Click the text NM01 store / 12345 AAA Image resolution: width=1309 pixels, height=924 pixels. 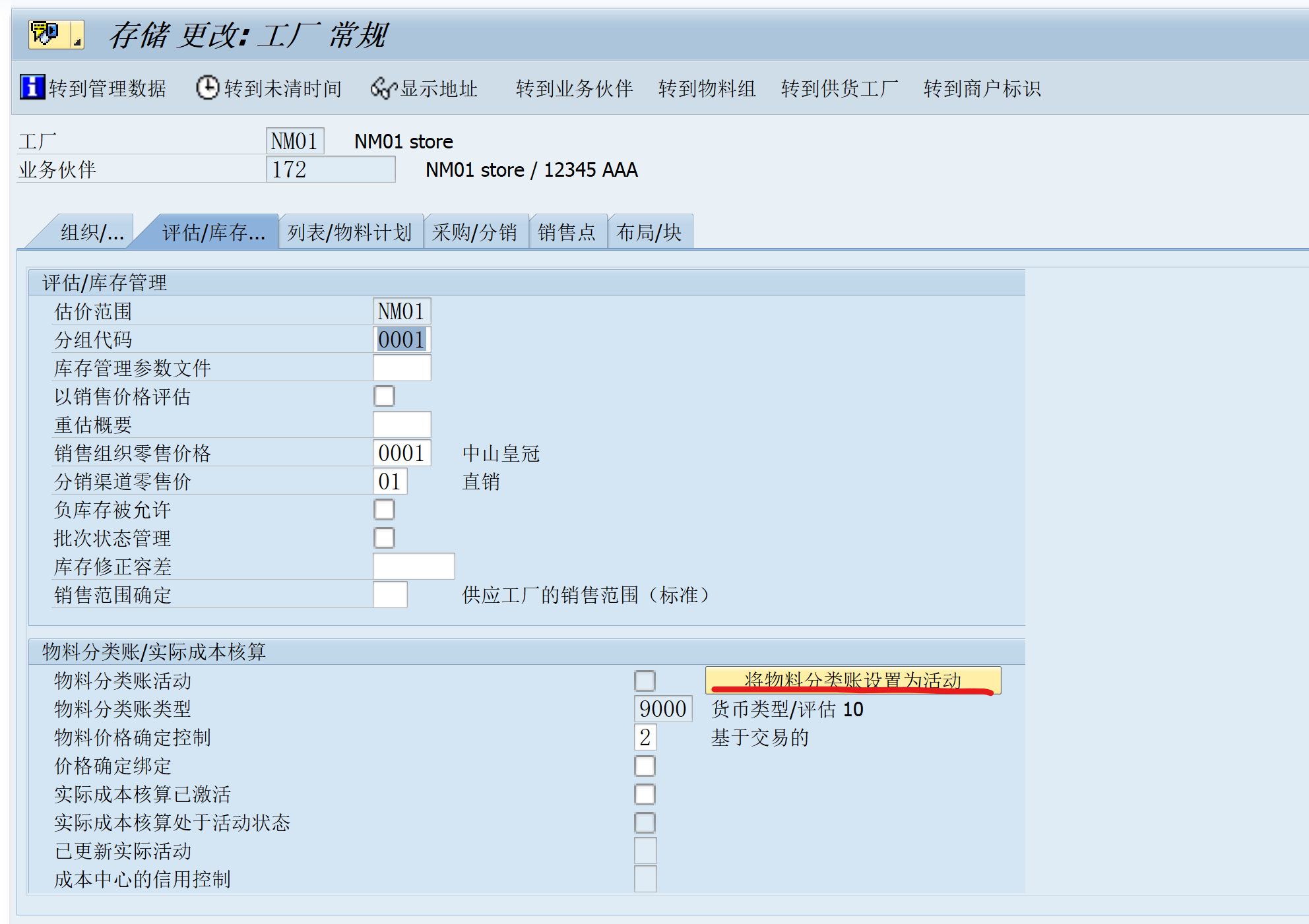click(x=532, y=169)
